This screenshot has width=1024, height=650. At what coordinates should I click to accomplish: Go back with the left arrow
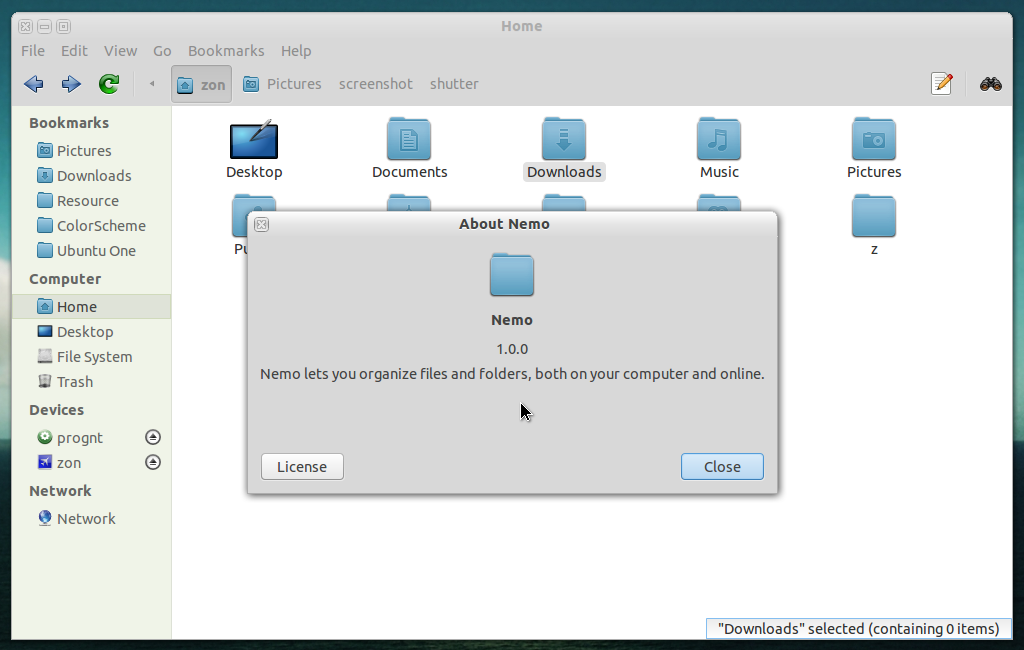pos(33,84)
